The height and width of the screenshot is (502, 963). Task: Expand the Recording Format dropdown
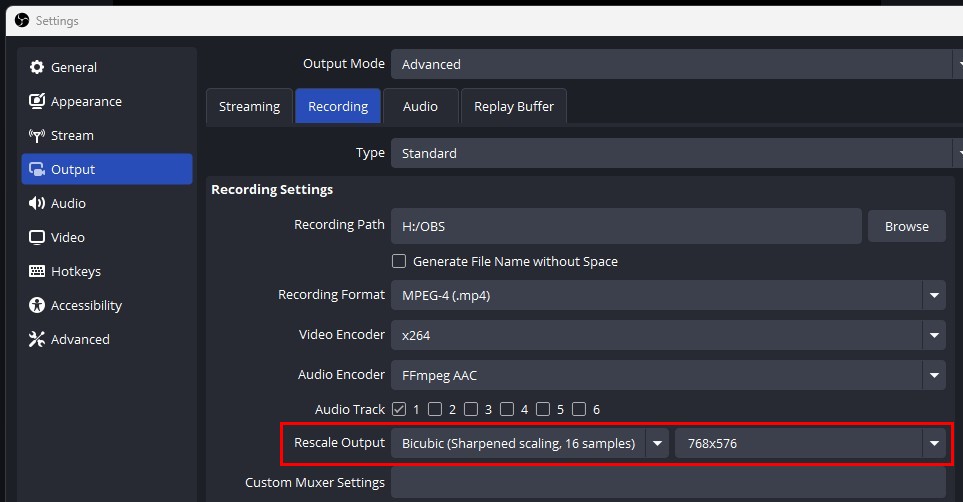click(x=934, y=295)
